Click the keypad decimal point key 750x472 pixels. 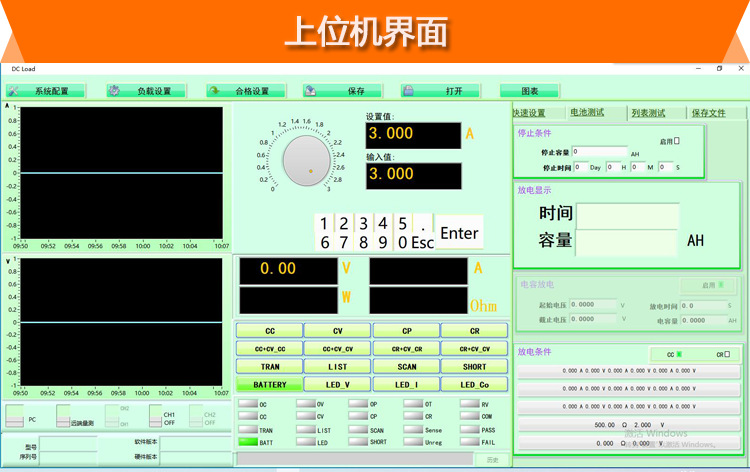coord(423,223)
